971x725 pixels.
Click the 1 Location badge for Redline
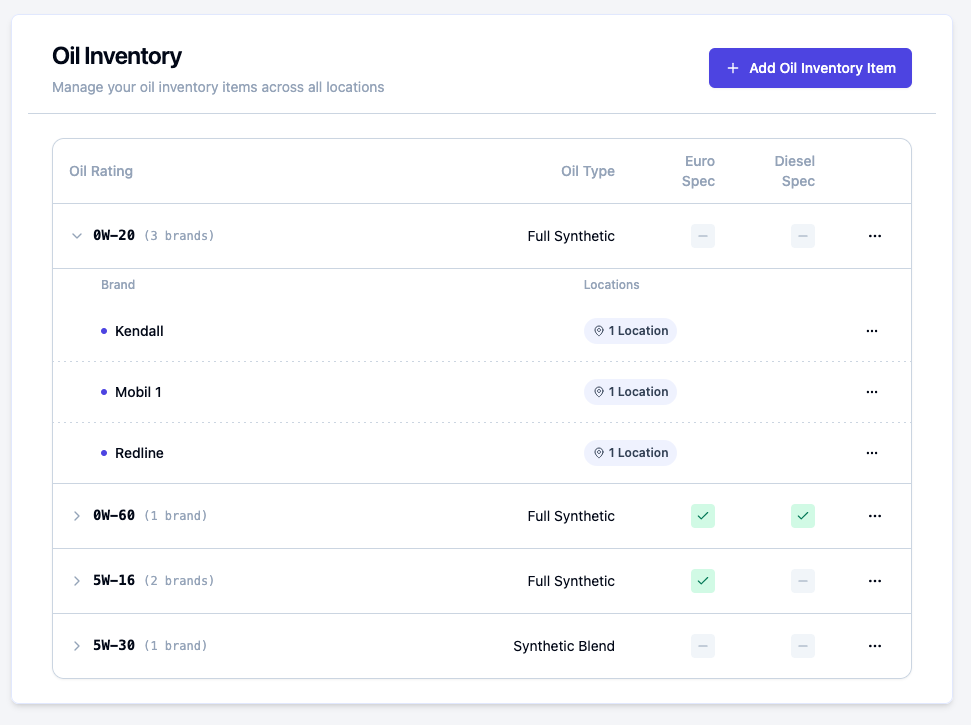tap(630, 453)
